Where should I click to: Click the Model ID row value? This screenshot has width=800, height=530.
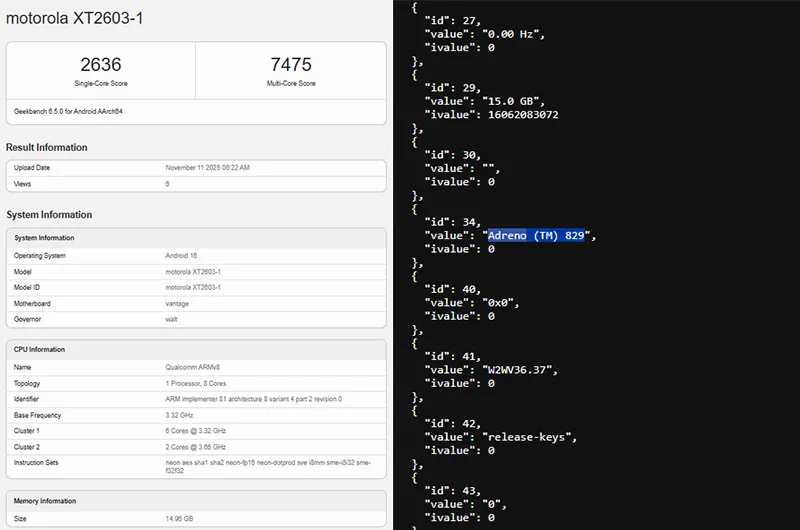(194, 288)
